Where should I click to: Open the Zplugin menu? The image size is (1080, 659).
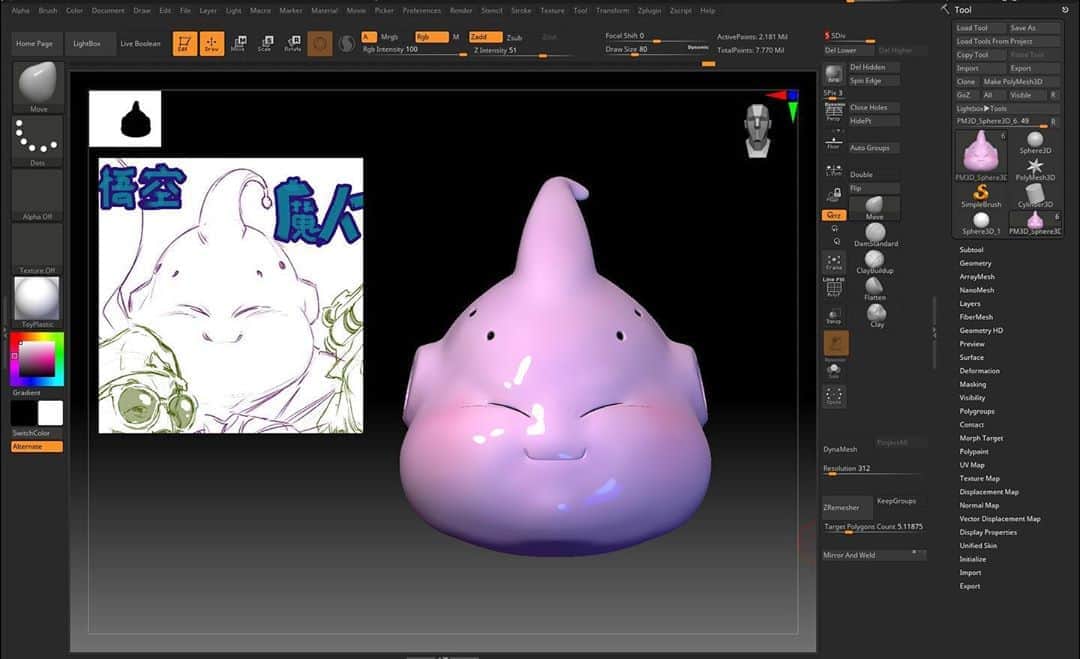(650, 10)
